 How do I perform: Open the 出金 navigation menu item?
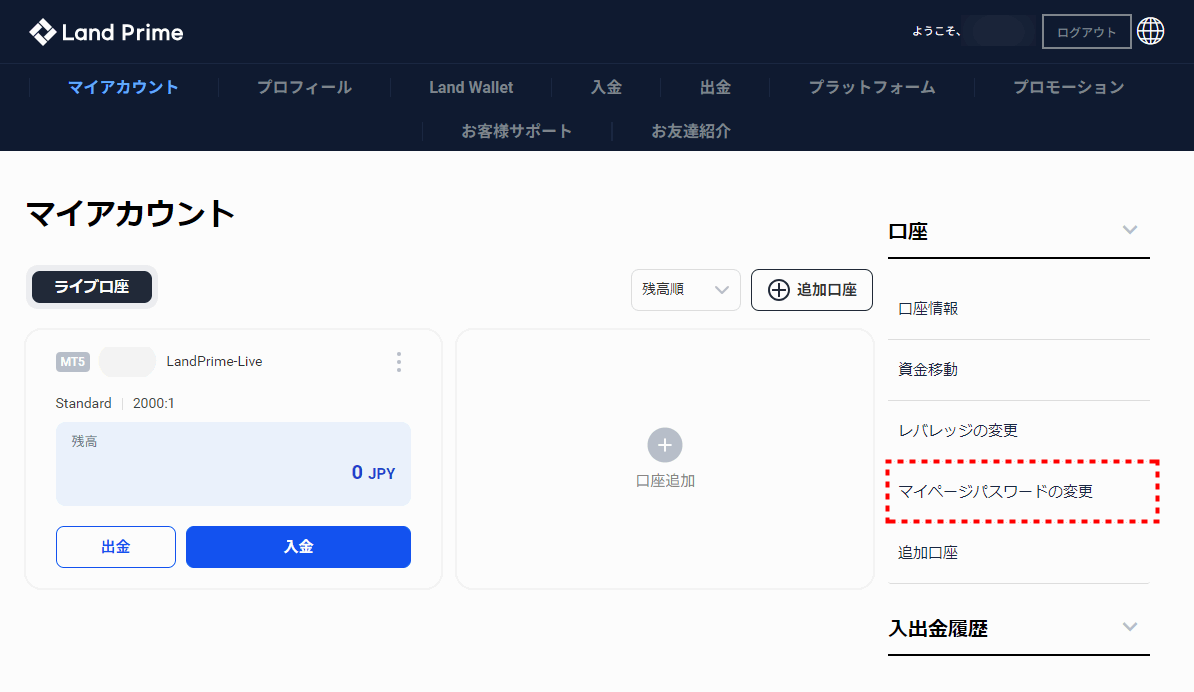click(x=715, y=87)
